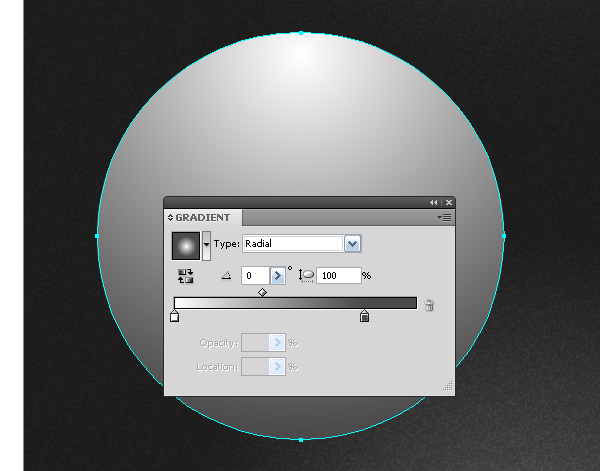Click the Reverse Gradient icon
600x471 pixels.
point(186,276)
